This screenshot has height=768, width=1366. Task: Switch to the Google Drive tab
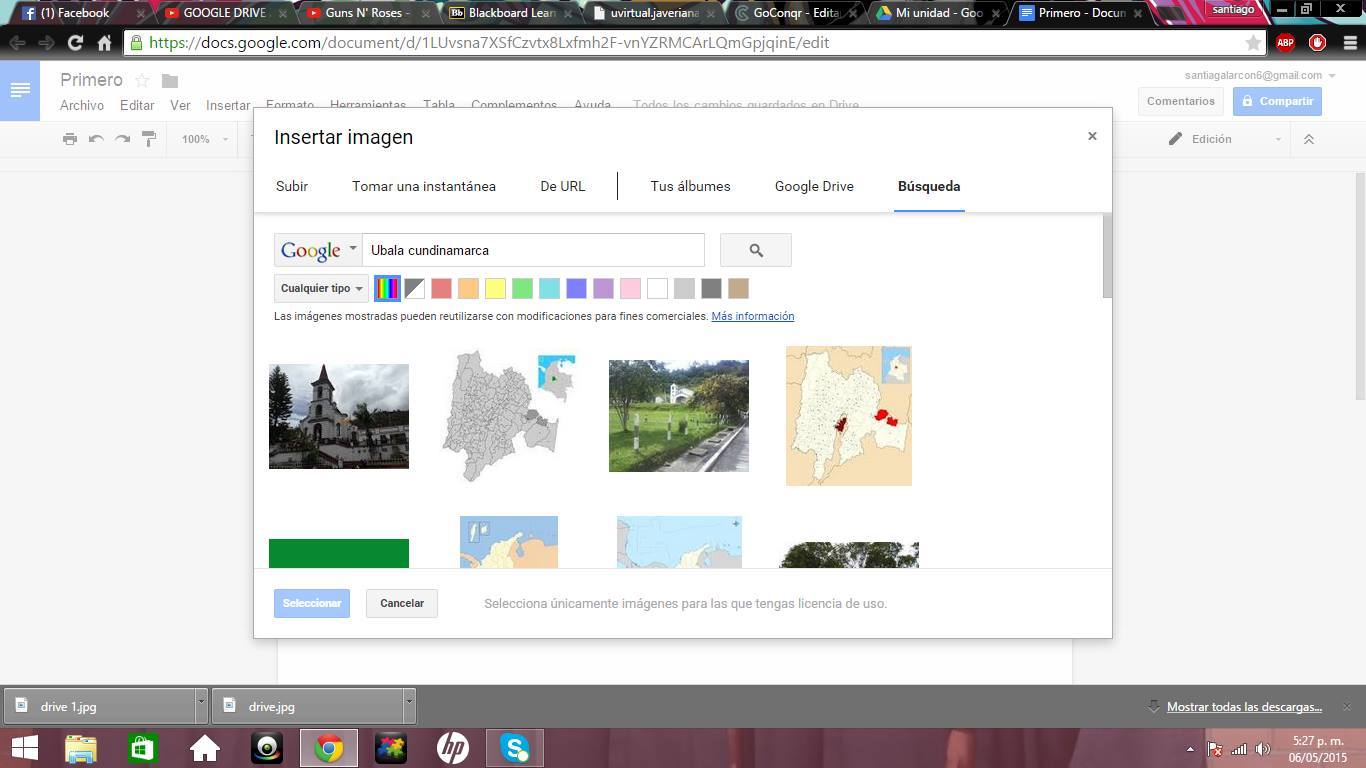tap(814, 186)
